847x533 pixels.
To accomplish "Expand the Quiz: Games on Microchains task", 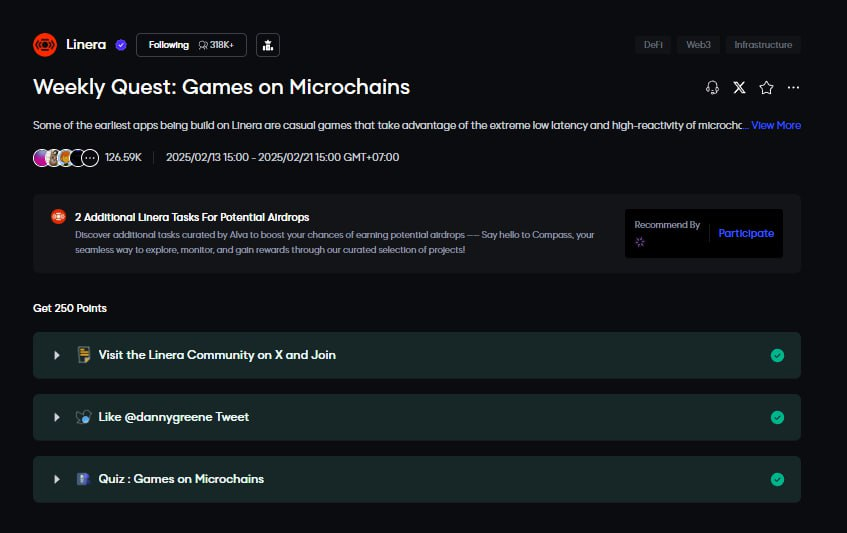I will coord(57,480).
